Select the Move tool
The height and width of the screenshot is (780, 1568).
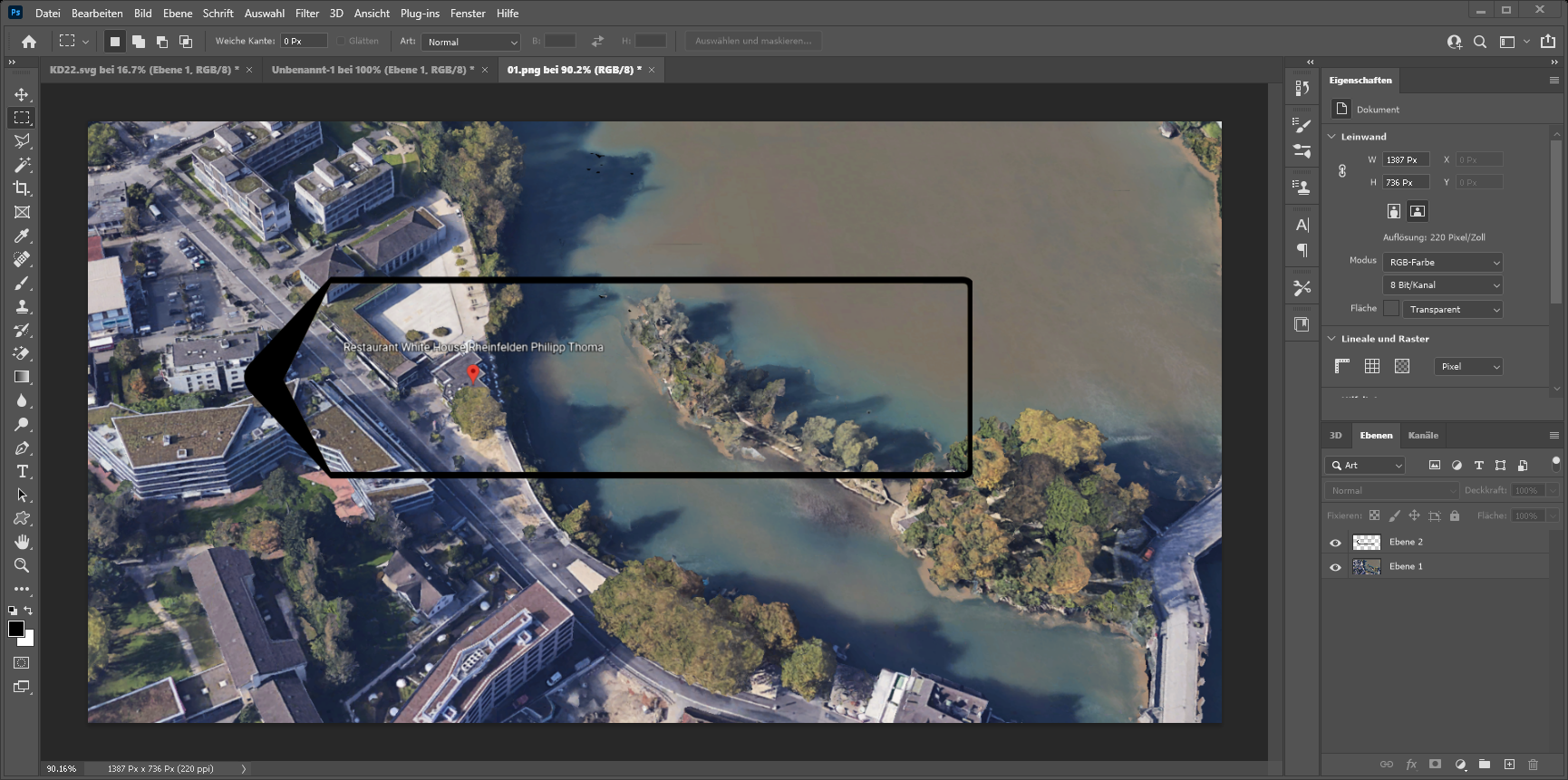pyautogui.click(x=22, y=94)
